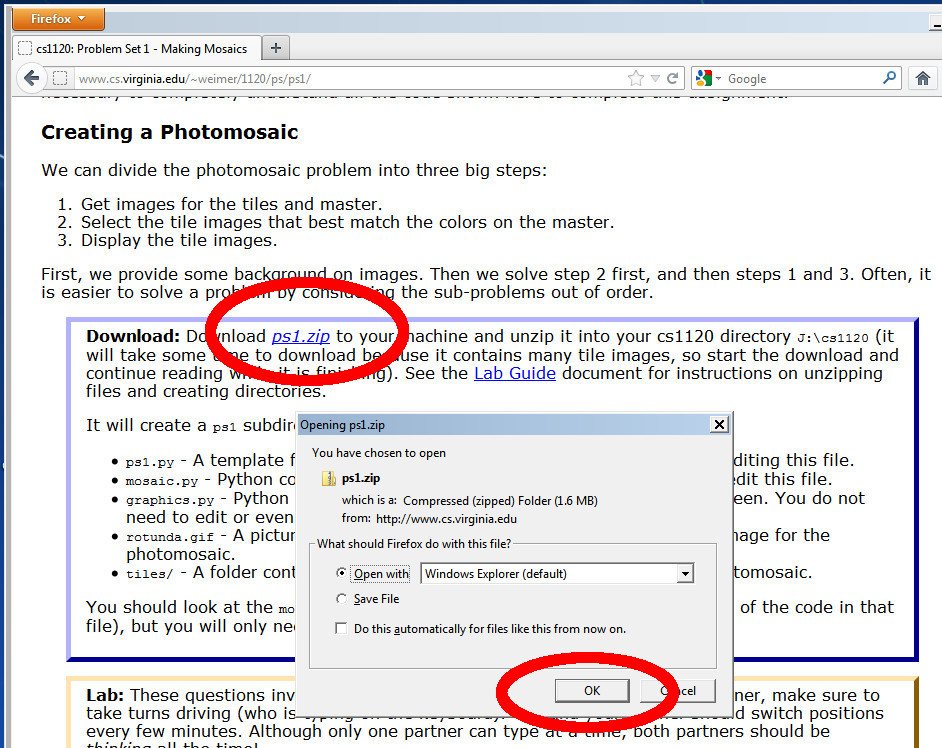942x748 pixels.
Task: Confirm the download with the OK button
Action: pos(592,691)
